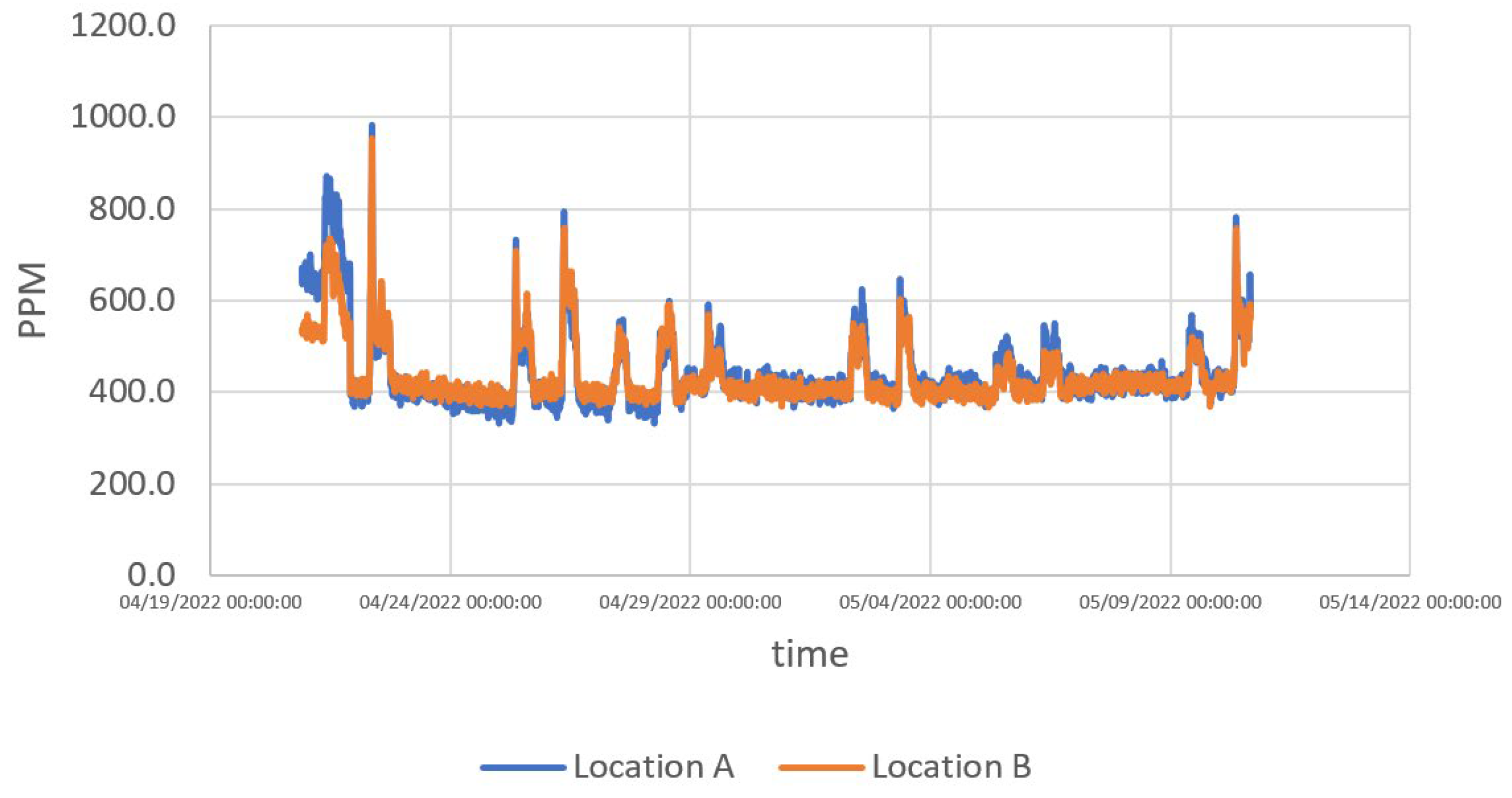
Task: Click the time x-axis title
Action: 810,654
